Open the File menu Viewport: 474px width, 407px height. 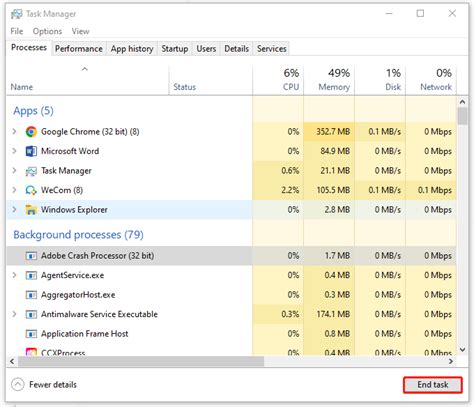17,31
